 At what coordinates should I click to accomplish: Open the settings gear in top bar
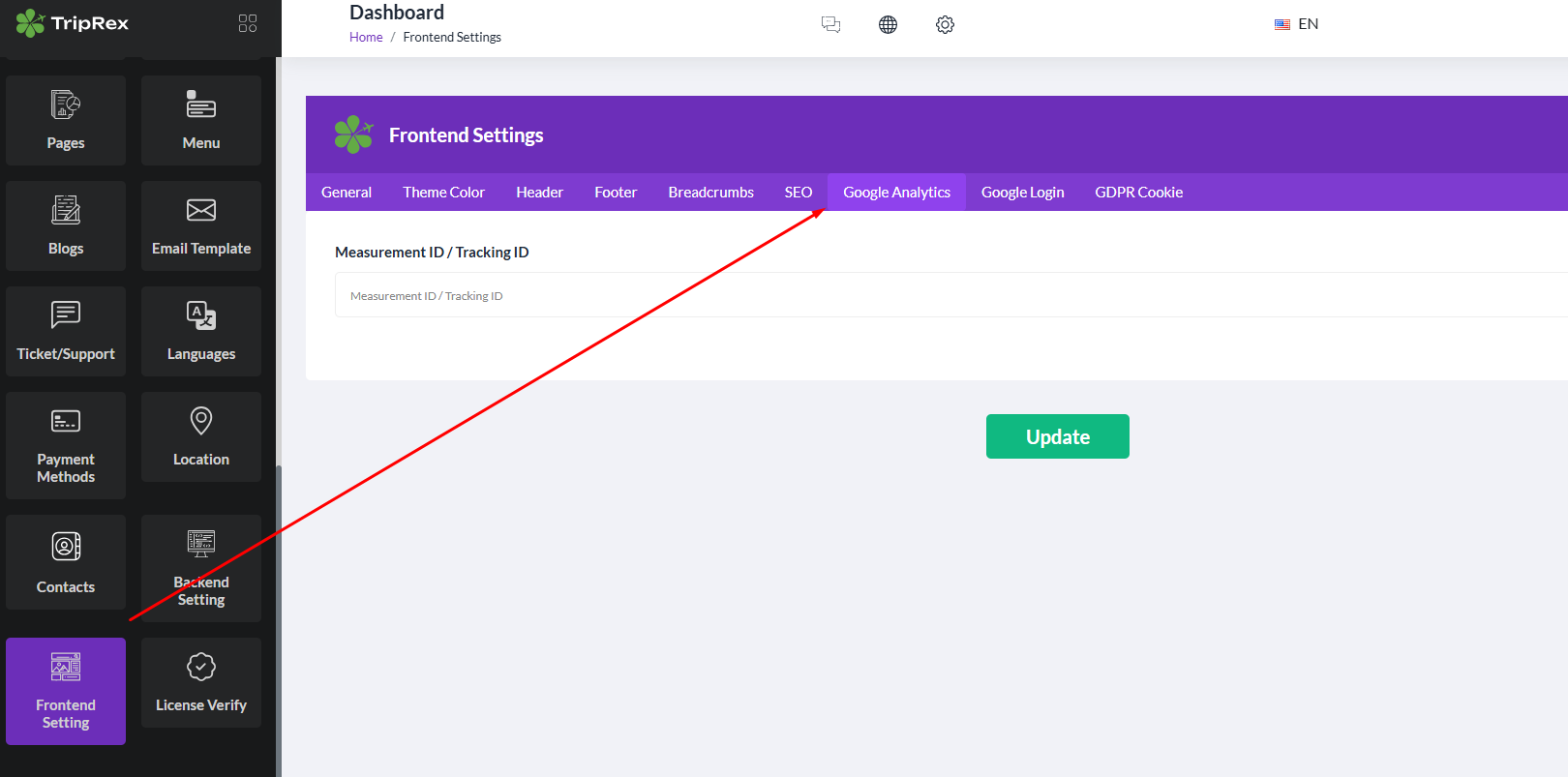click(x=945, y=24)
